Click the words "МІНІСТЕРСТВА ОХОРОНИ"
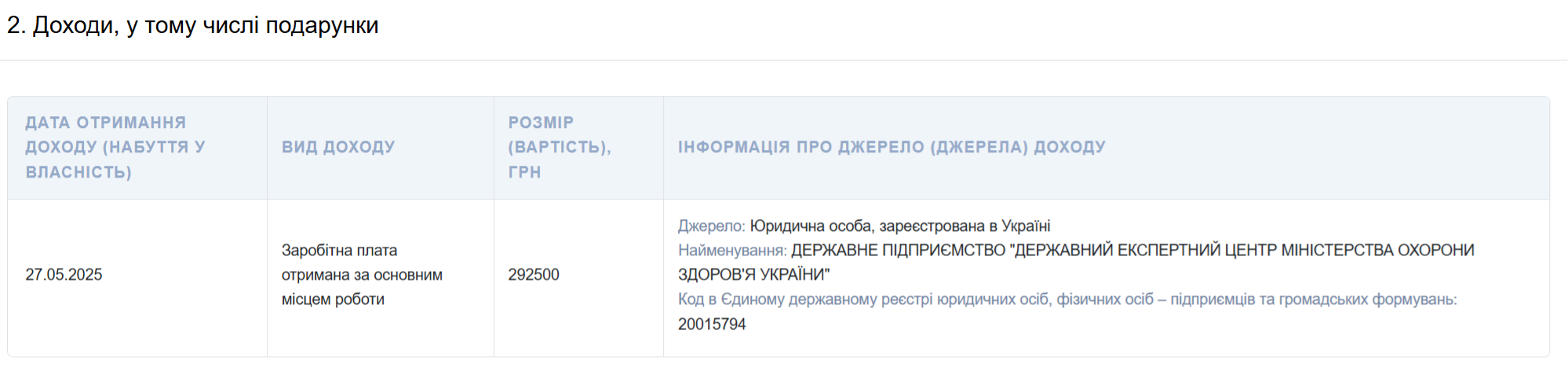 pos(1378,251)
